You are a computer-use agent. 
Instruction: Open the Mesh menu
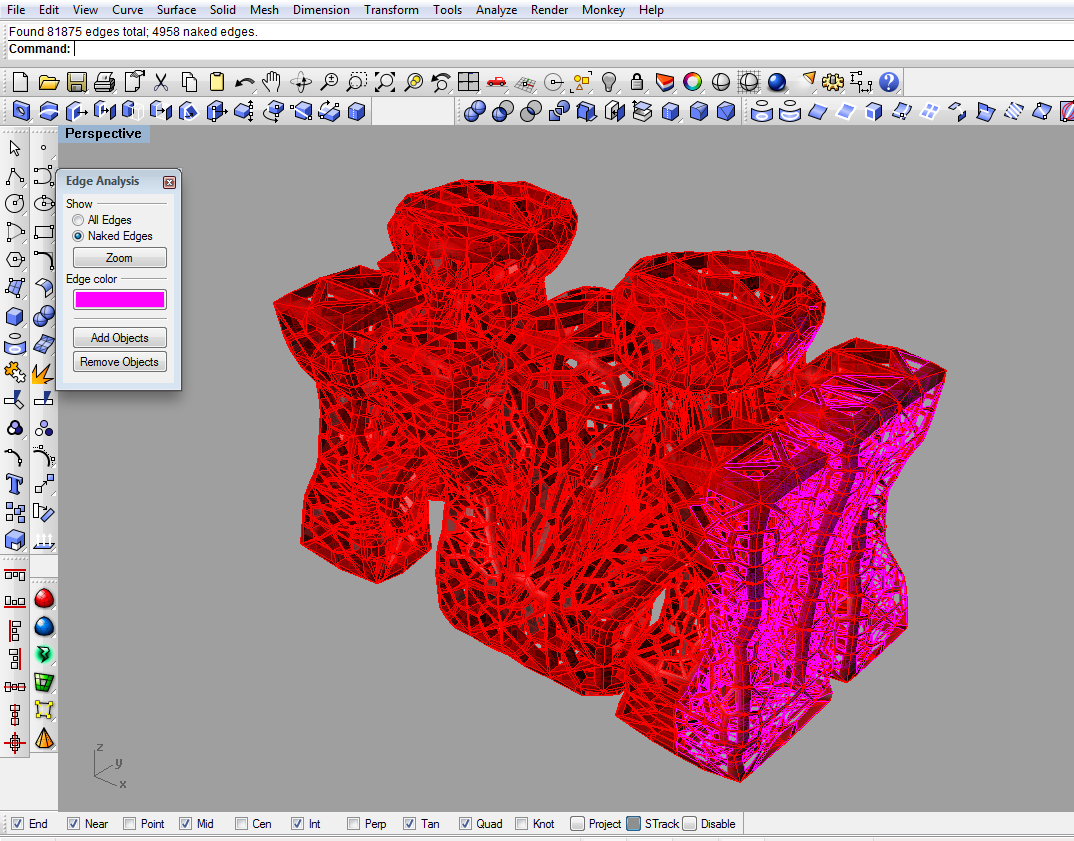pos(264,10)
